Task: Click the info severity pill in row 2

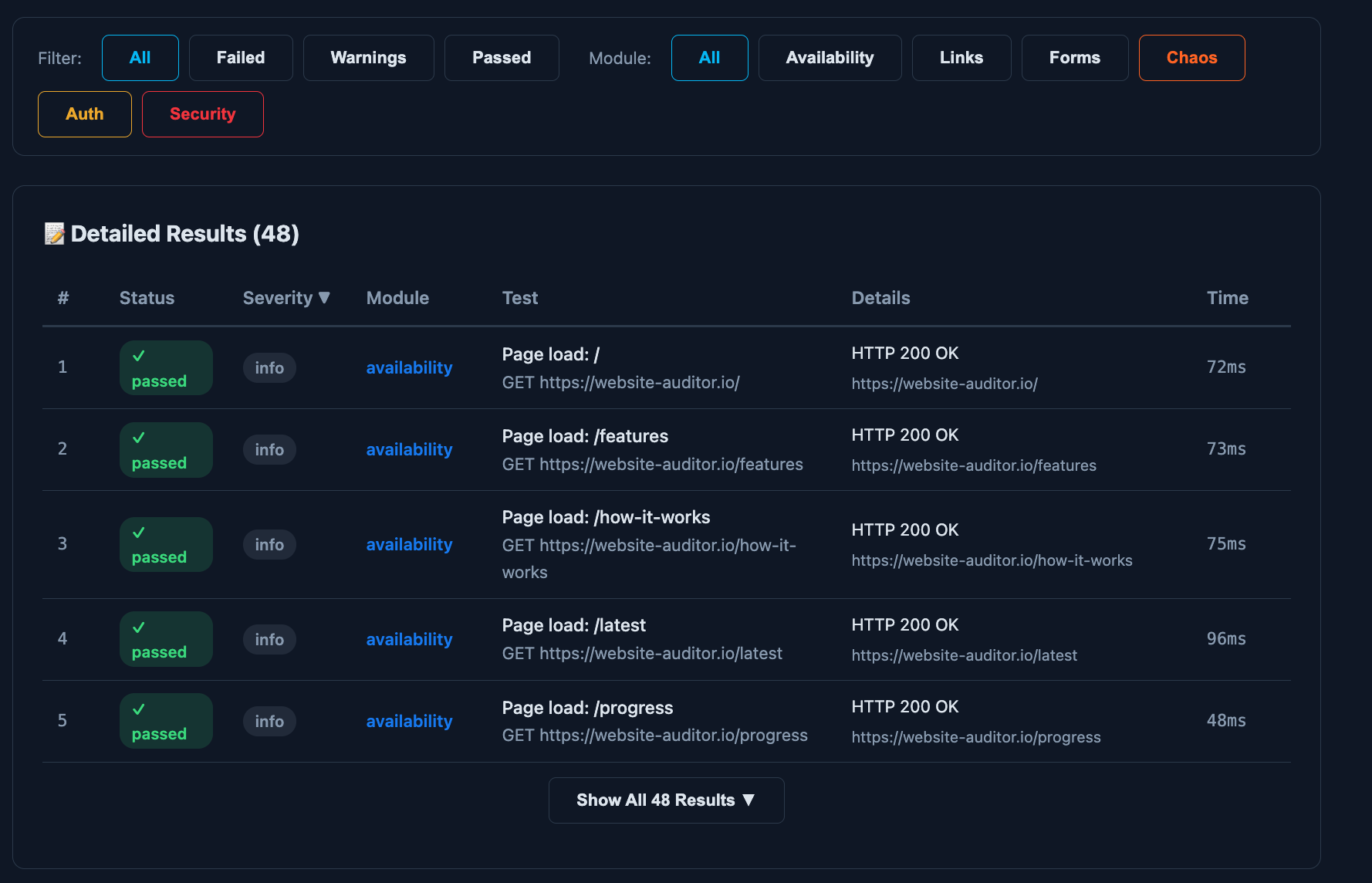Action: coord(269,449)
